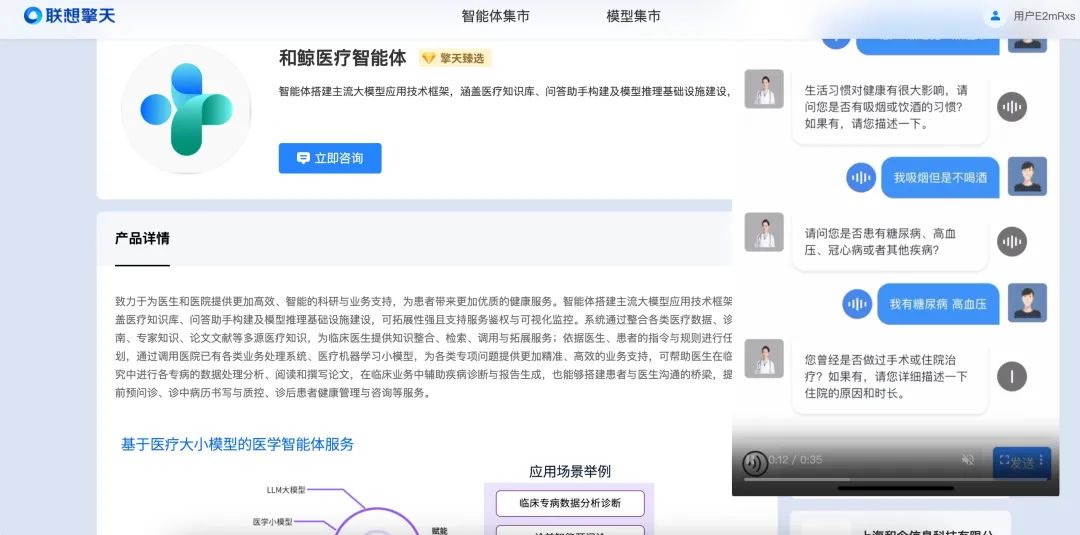Play voice beside 我吸烟但是不喝酒
This screenshot has height=535, width=1080.
tap(861, 177)
